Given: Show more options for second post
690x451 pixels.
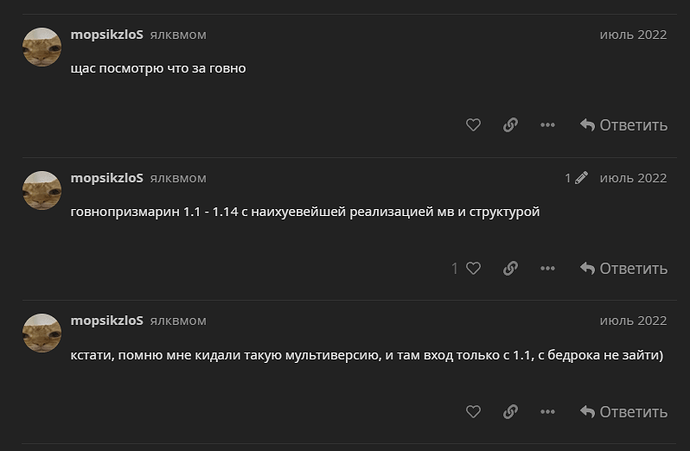Looking at the screenshot, I should pos(547,268).
